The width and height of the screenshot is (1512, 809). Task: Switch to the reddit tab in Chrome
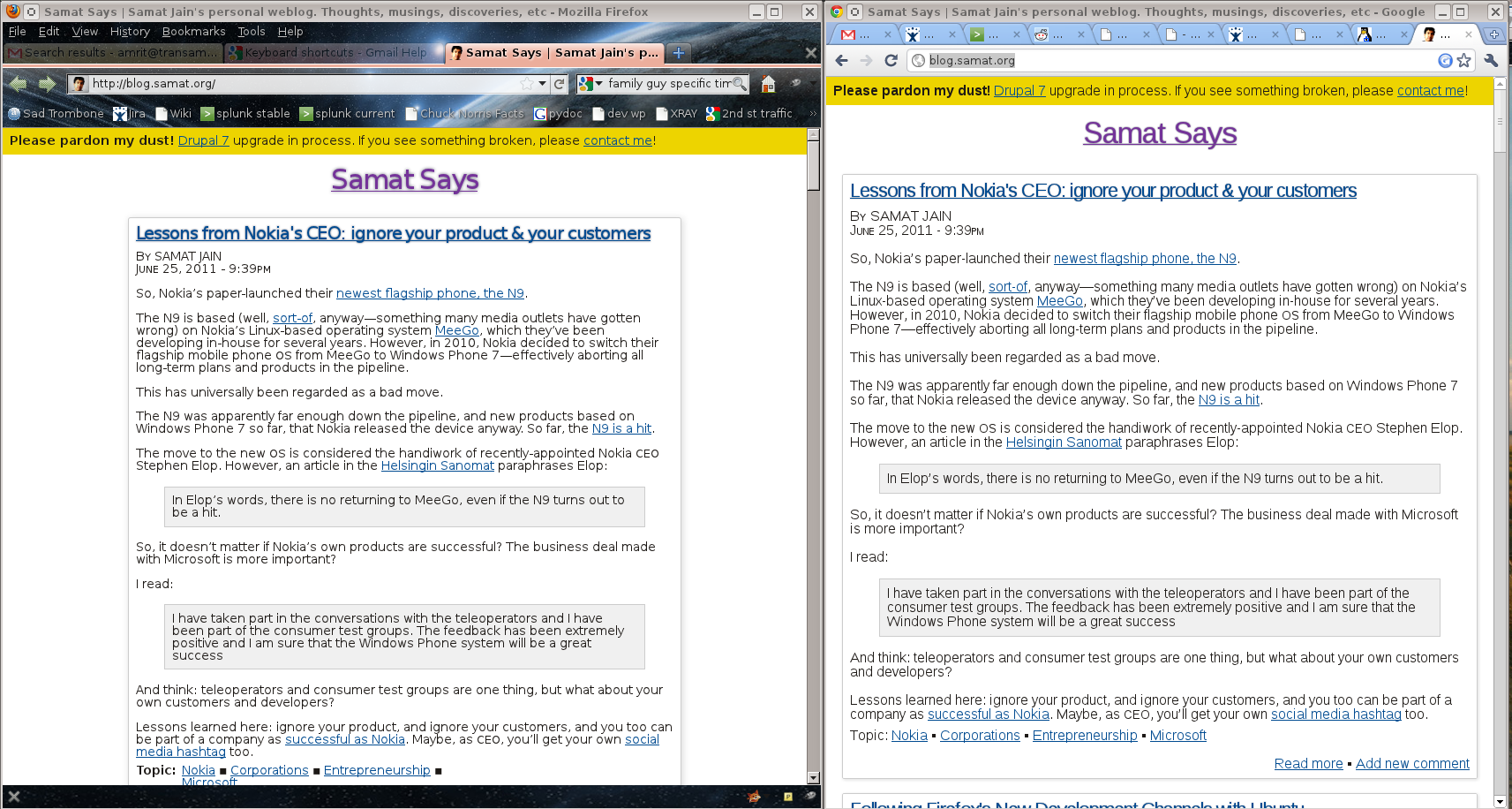1057,34
